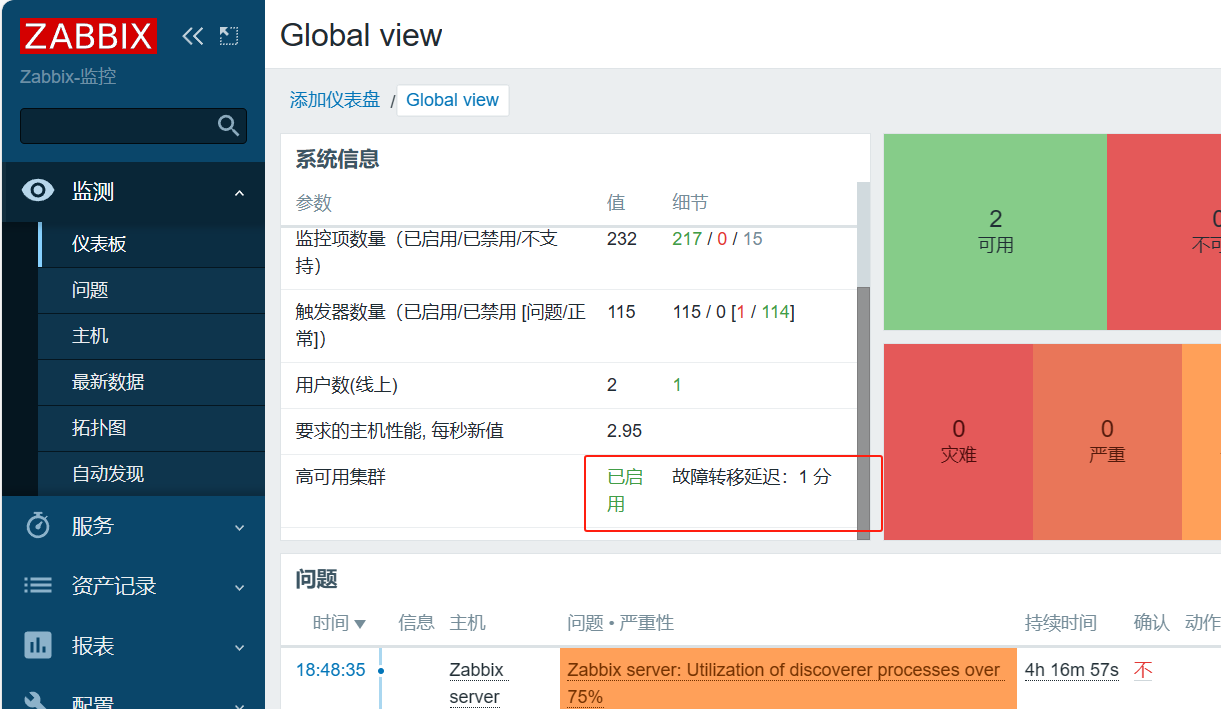
Task: Click the red 灾难 severity tile
Action: 958,441
